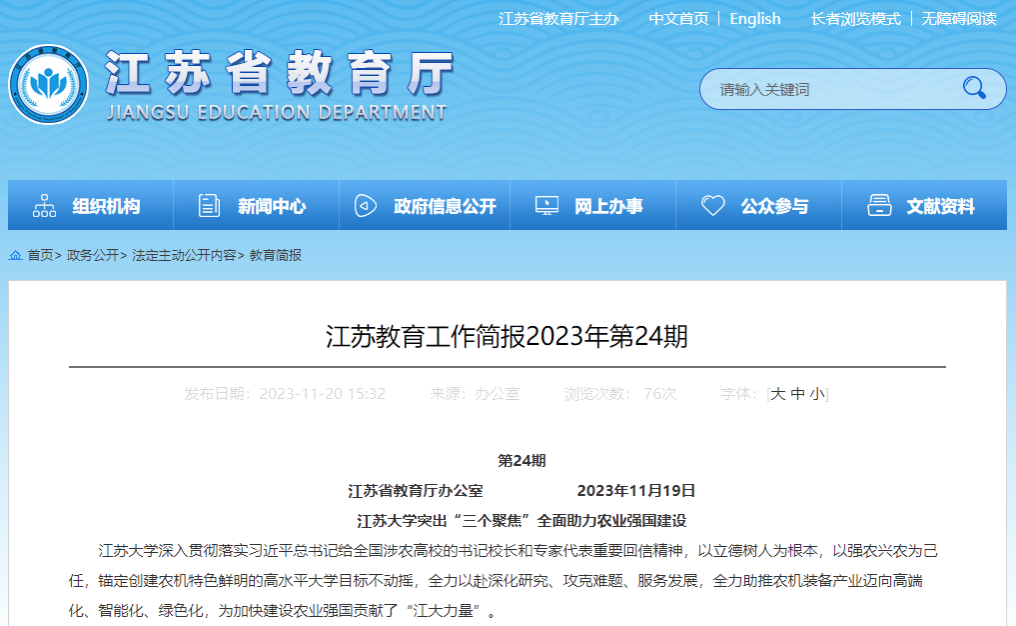This screenshot has width=1016, height=626.
Task: Click the organization chart icon
Action: coord(45,206)
